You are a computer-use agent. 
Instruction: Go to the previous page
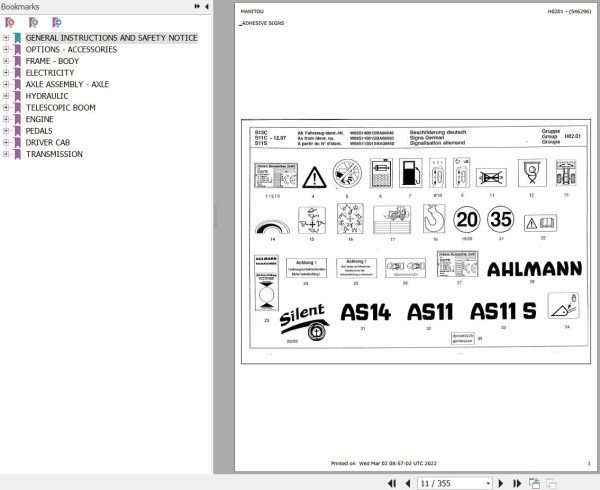[x=408, y=483]
